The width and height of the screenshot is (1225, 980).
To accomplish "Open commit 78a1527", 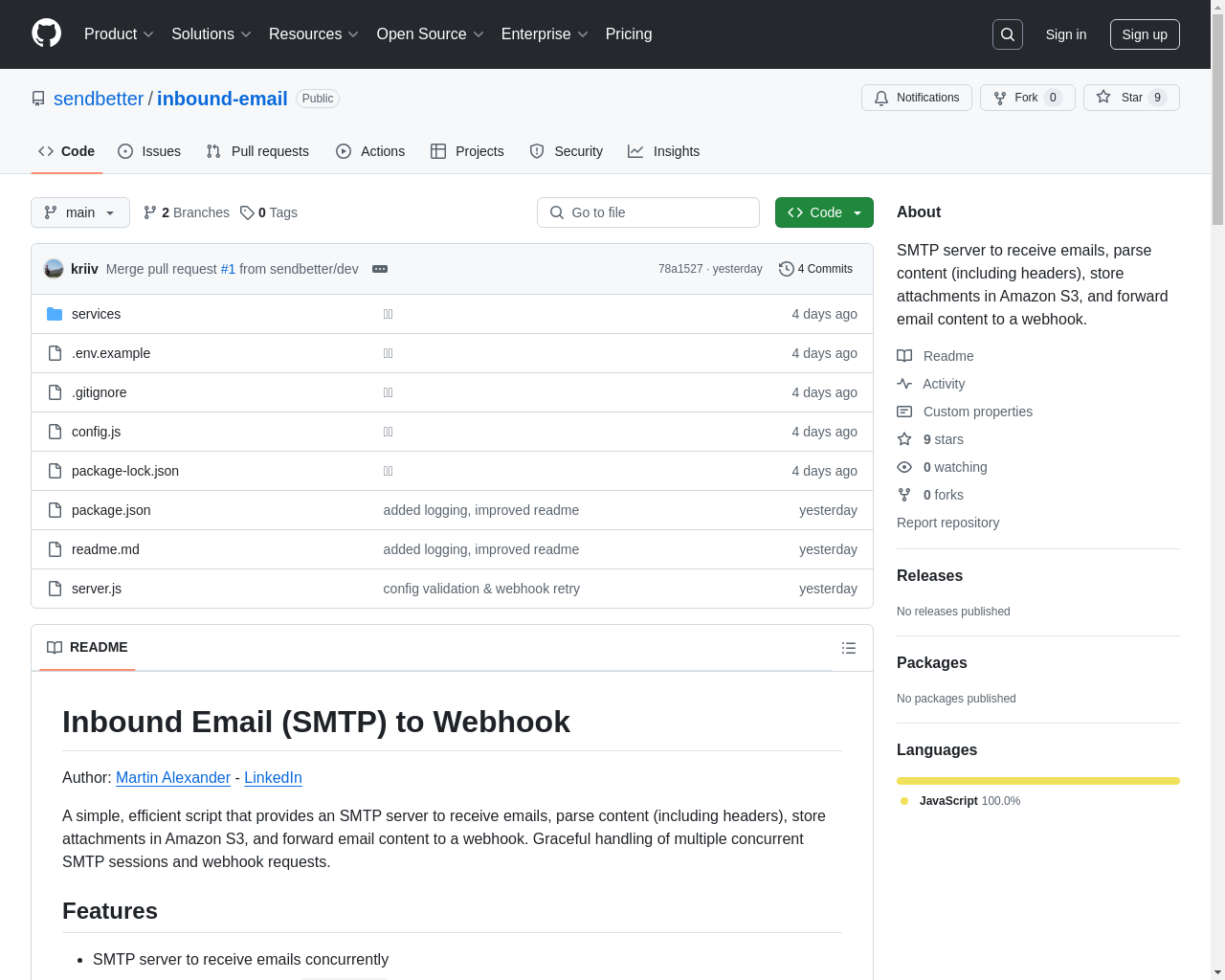I will click(680, 269).
